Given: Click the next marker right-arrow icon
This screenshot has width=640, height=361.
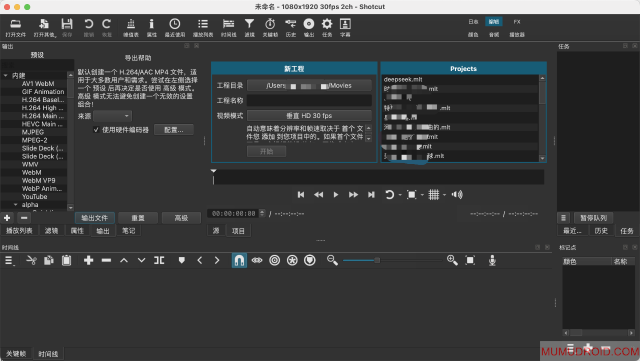Looking at the screenshot, I should (217, 260).
